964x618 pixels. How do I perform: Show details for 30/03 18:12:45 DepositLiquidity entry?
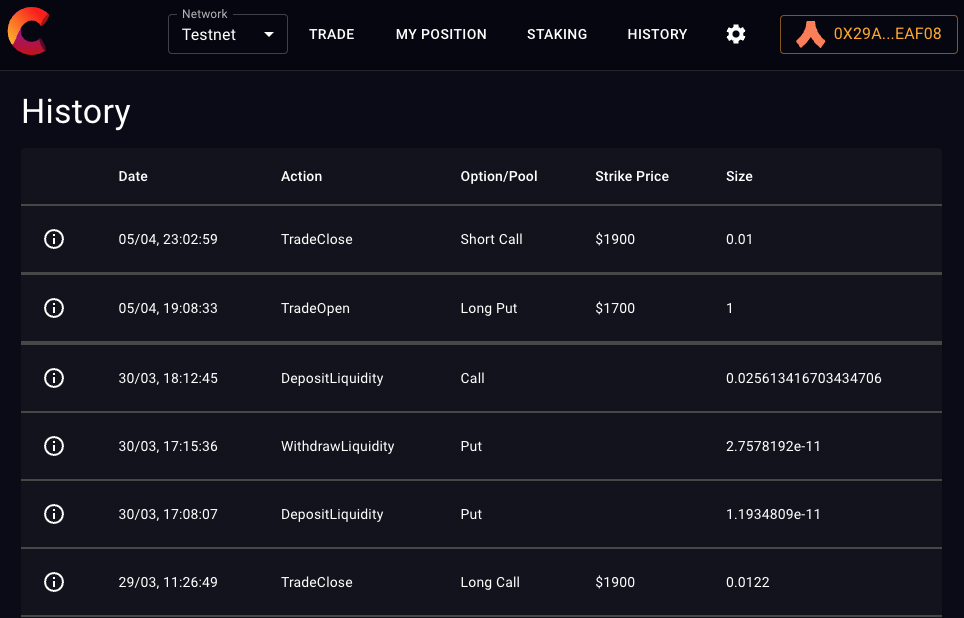pos(54,378)
